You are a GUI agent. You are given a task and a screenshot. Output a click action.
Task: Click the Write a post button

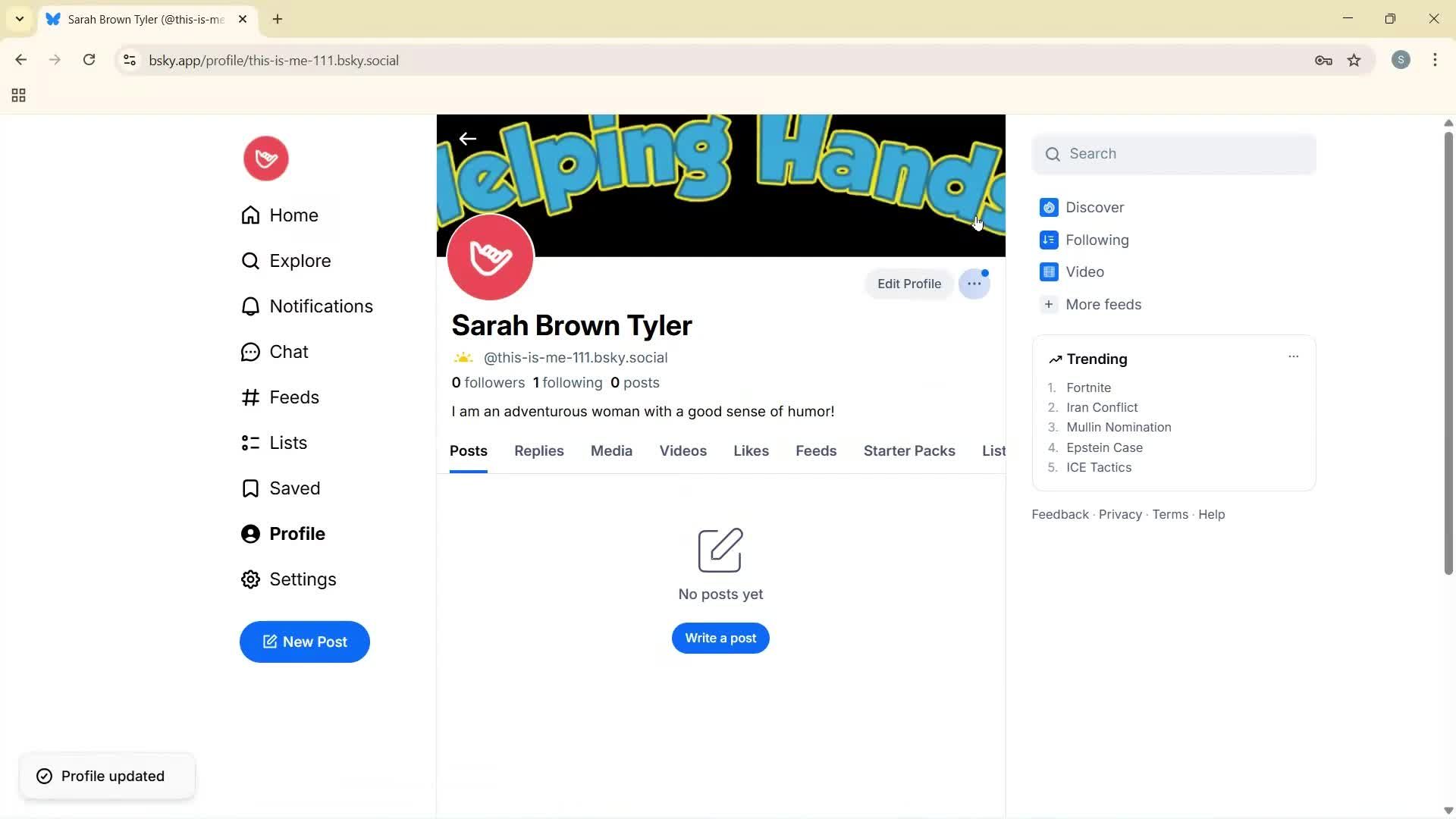(720, 638)
